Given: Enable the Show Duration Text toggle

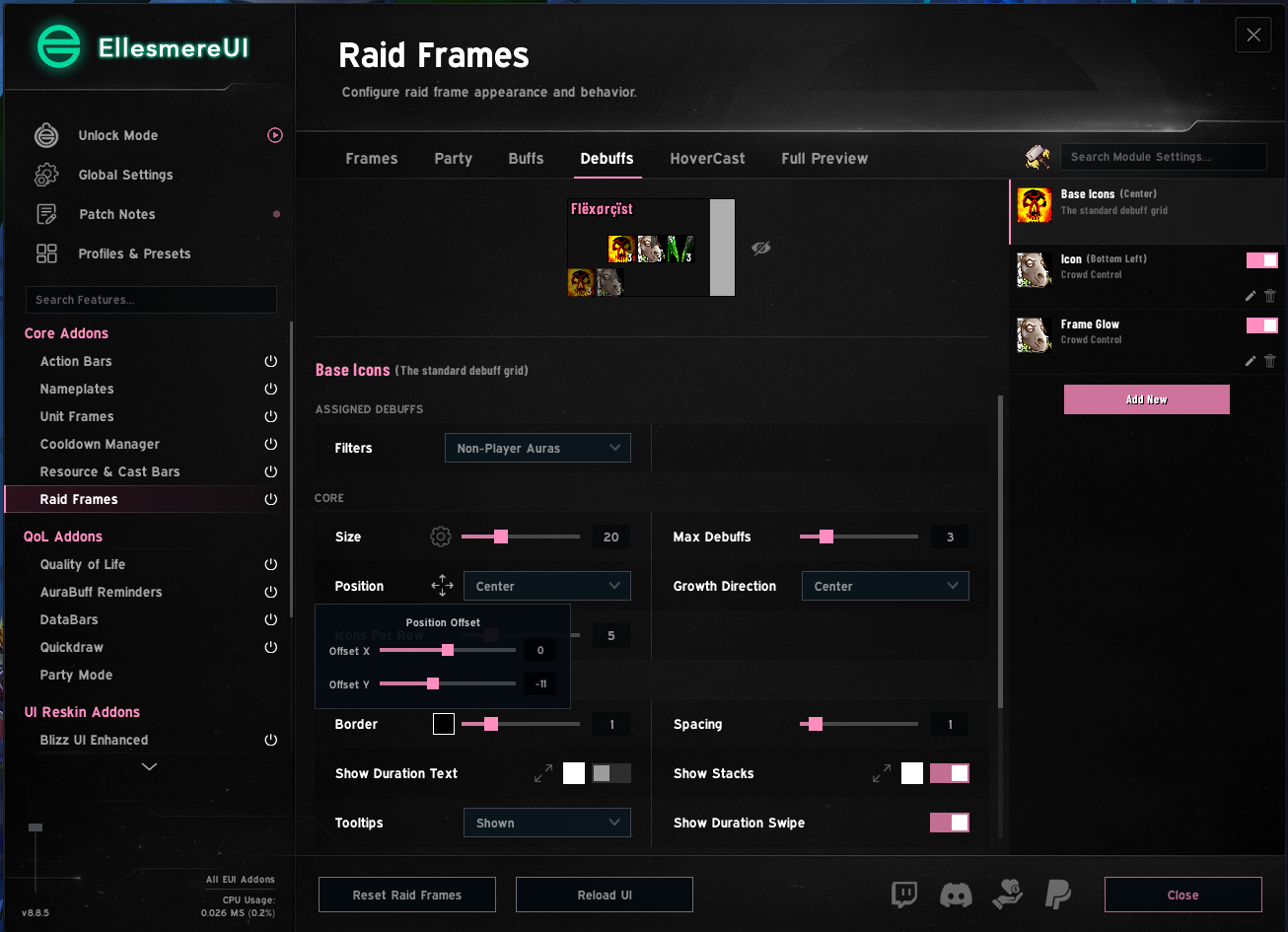Looking at the screenshot, I should point(611,774).
